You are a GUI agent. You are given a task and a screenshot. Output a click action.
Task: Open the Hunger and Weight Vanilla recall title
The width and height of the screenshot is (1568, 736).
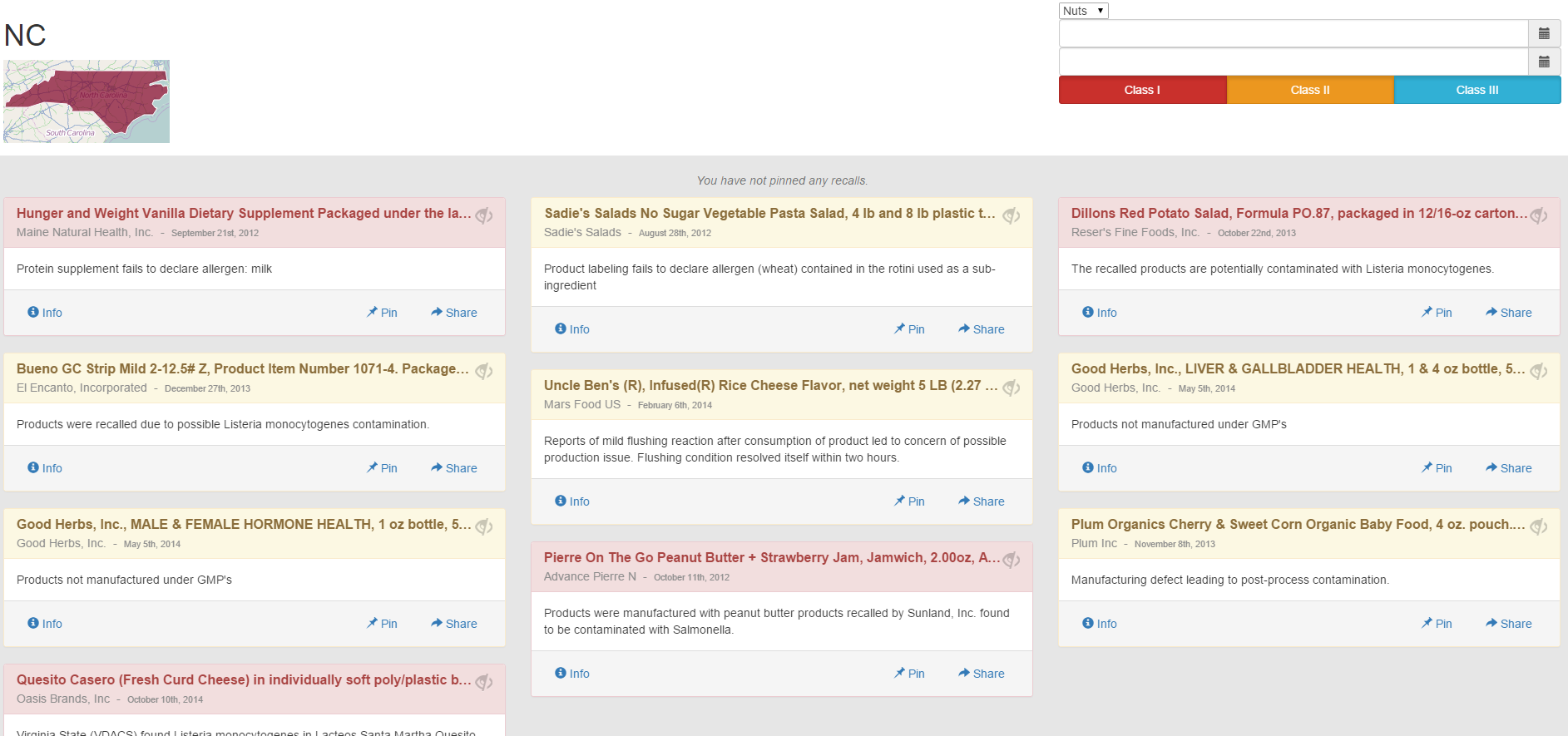coord(244,214)
